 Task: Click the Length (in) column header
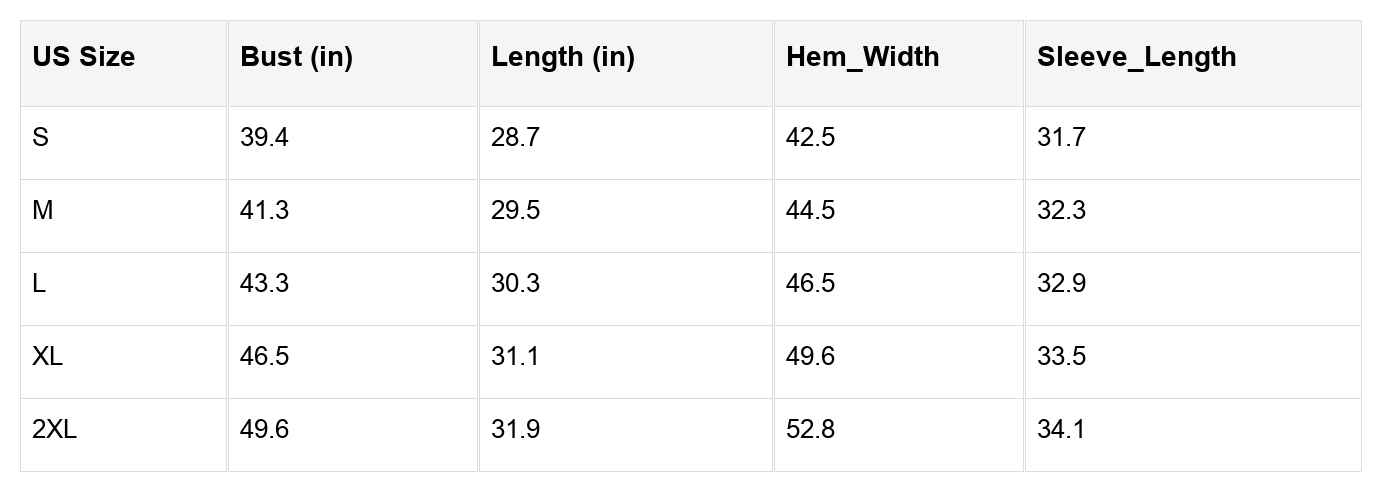point(562,57)
